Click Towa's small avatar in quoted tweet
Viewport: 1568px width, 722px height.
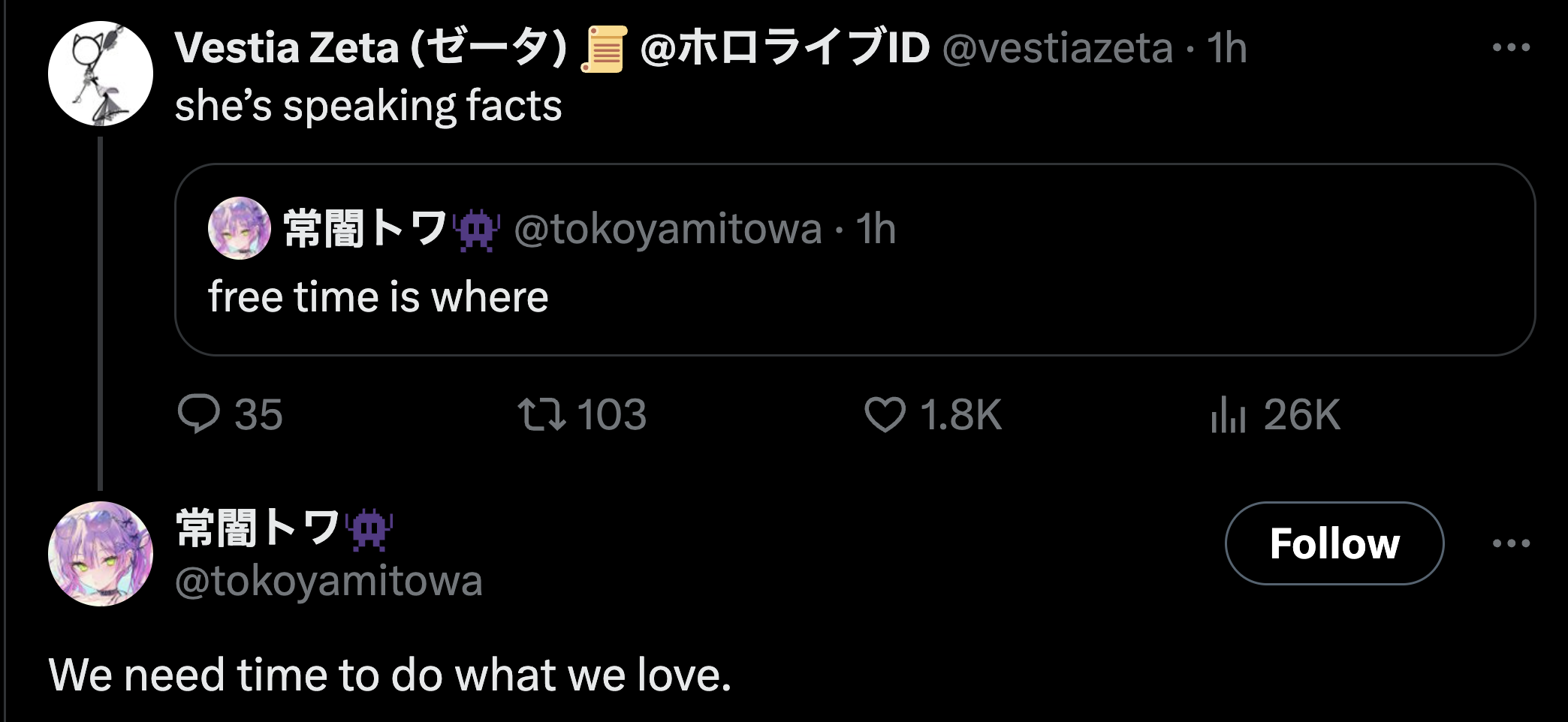(239, 229)
